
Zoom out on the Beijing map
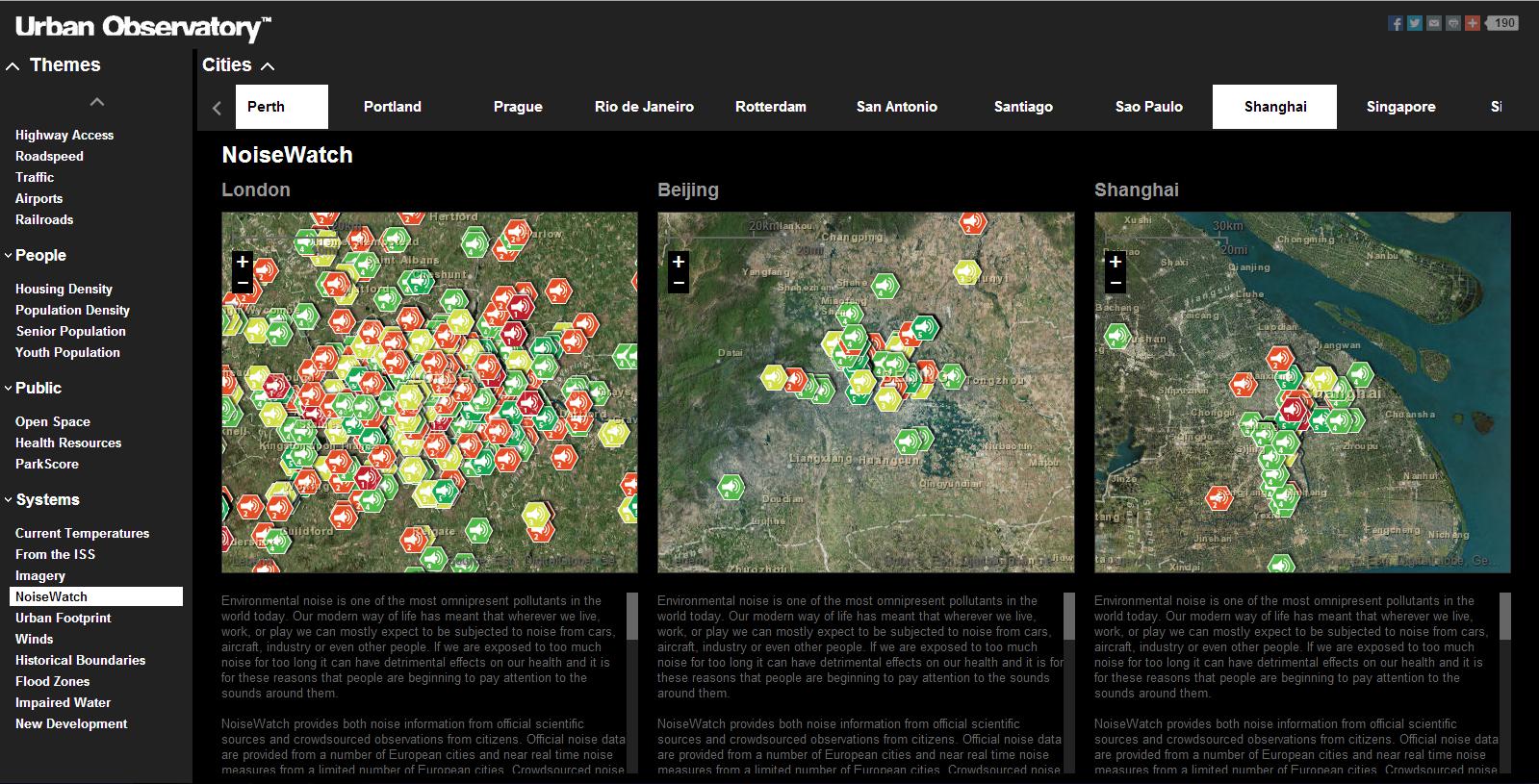click(x=679, y=283)
